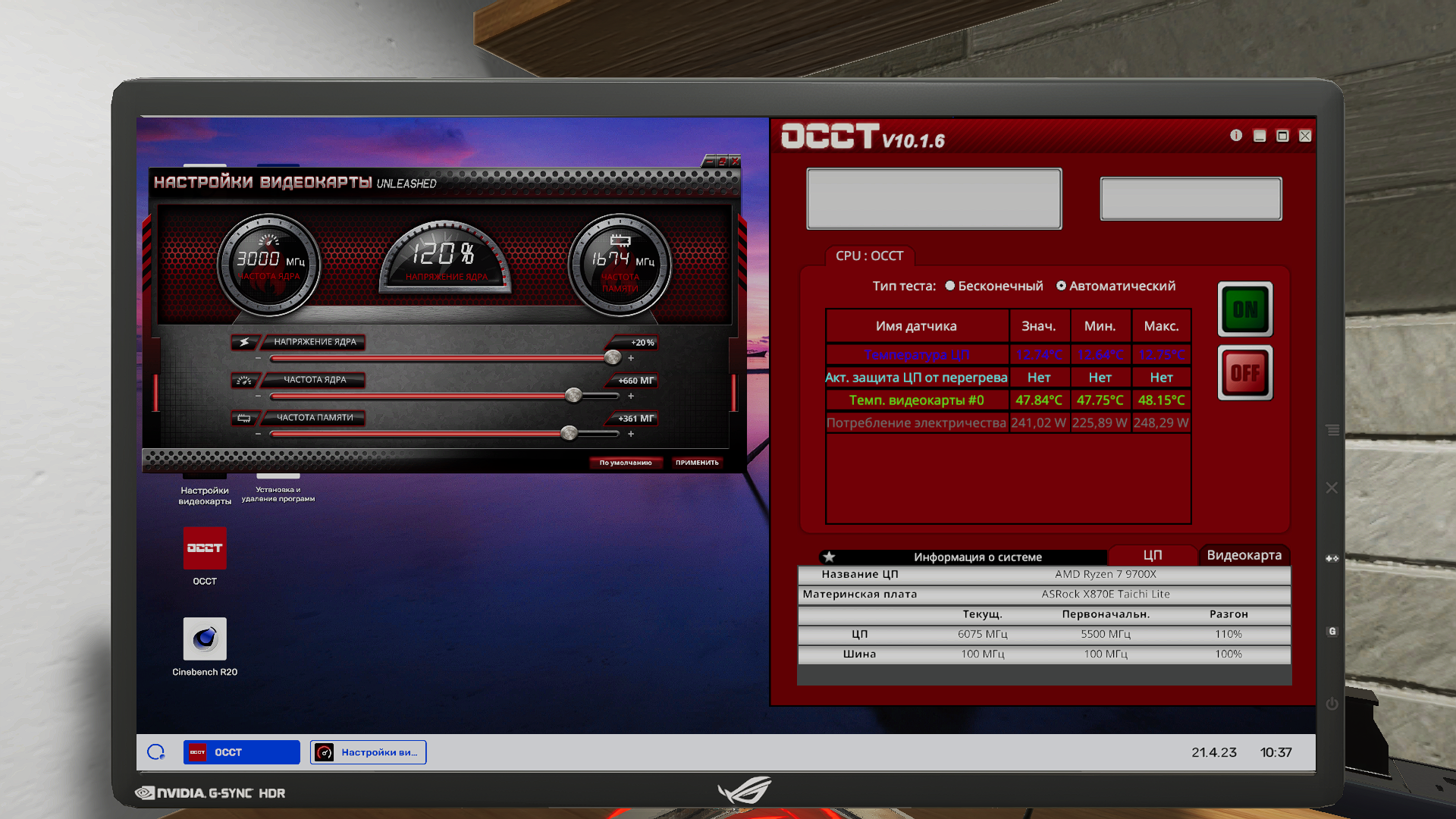
Task: Click the memory clock slider handle
Action: tap(569, 433)
